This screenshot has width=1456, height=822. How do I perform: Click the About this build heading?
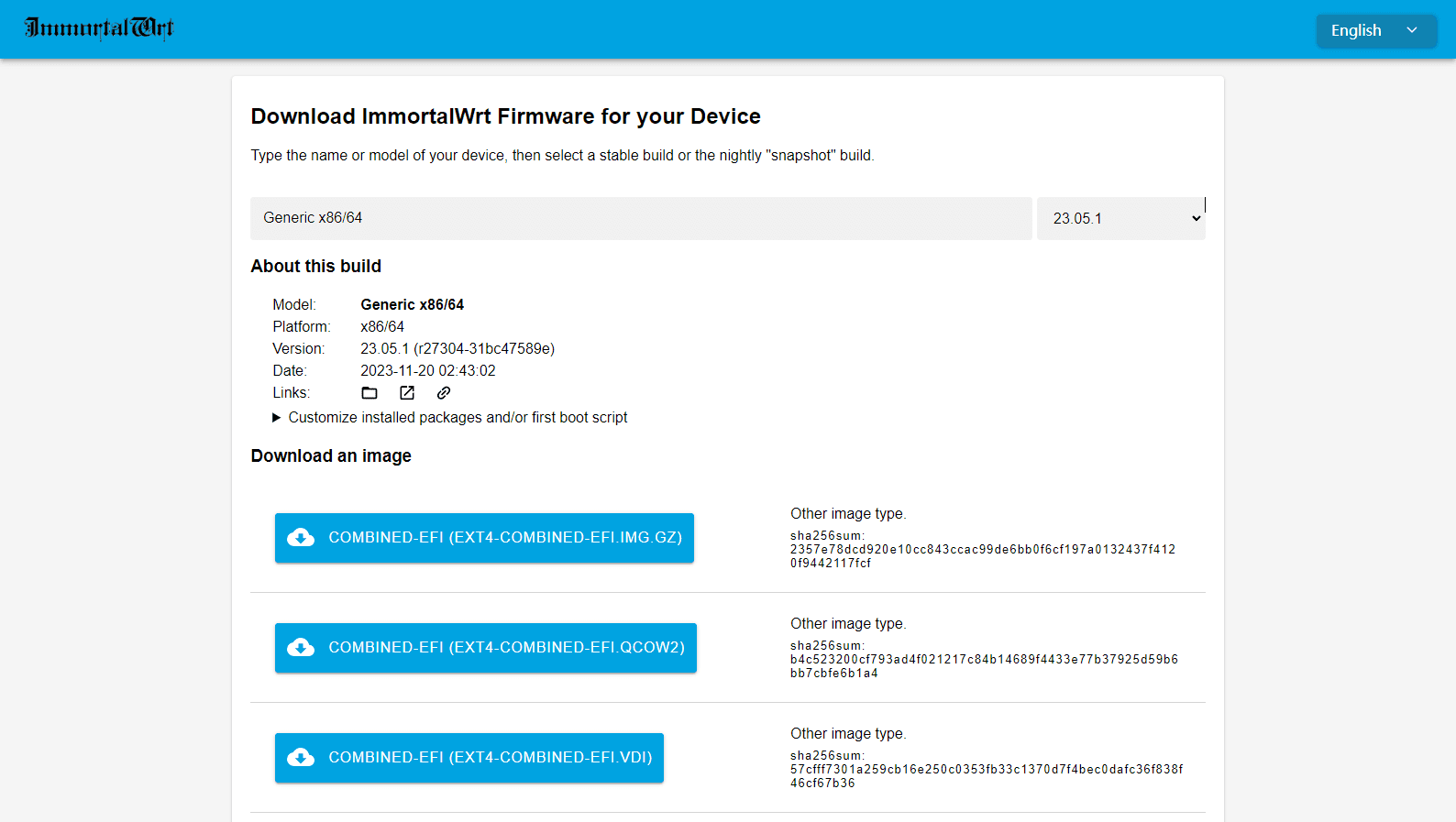click(x=316, y=267)
